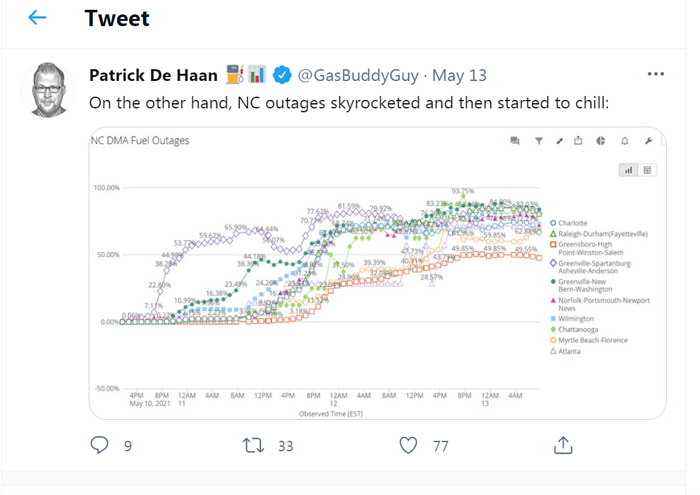Open the tweet's three-dot more menu
Viewport: 700px width, 495px height.
click(x=656, y=74)
